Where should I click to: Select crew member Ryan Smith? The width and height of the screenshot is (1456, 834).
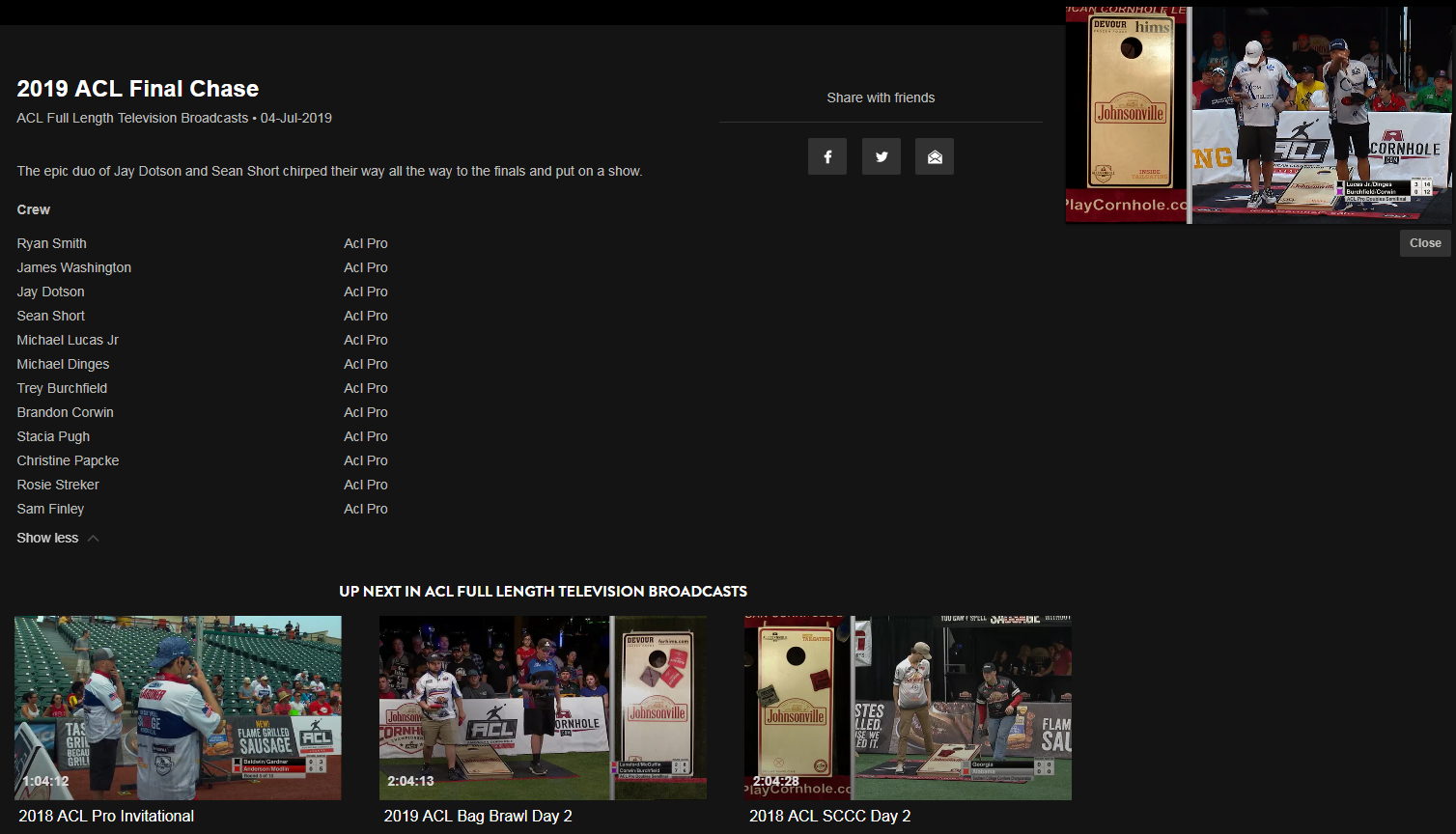(x=51, y=243)
